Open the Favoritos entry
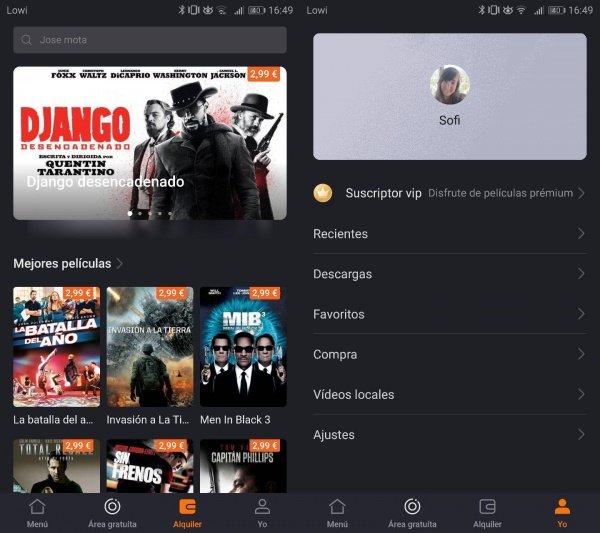Screen dimensions: 600x533 tap(450, 314)
